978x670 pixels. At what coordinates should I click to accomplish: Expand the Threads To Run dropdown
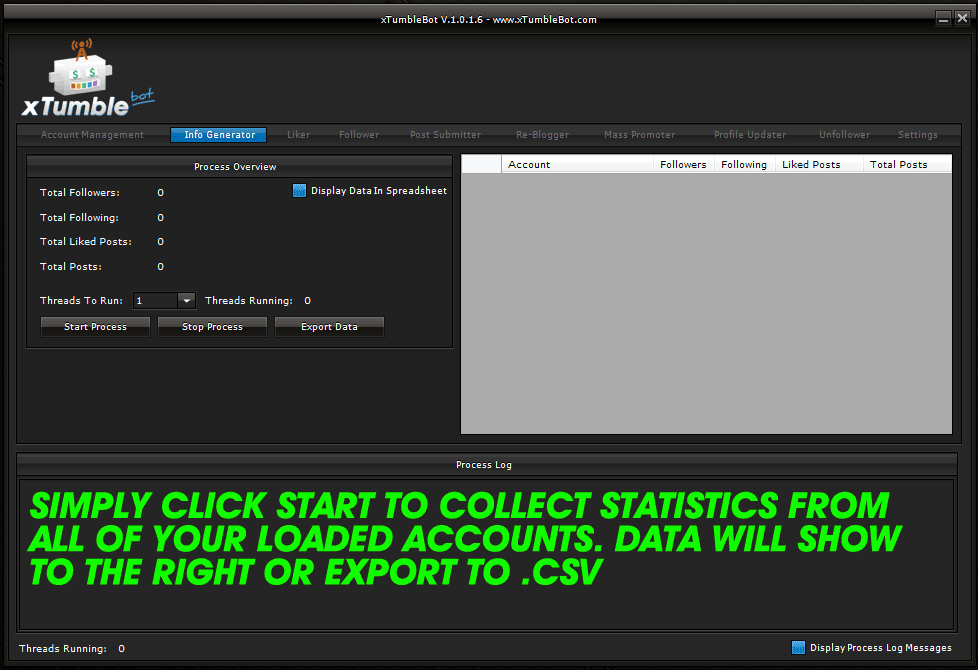(186, 301)
